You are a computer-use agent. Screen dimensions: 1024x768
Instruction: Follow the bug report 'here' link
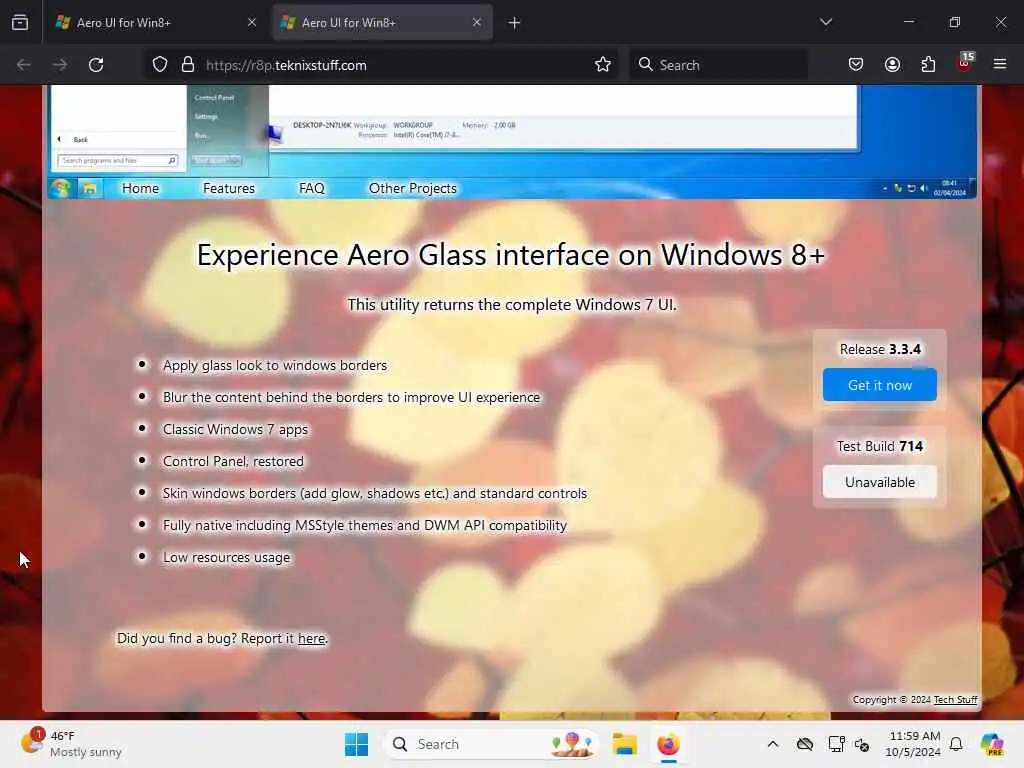pyautogui.click(x=312, y=639)
